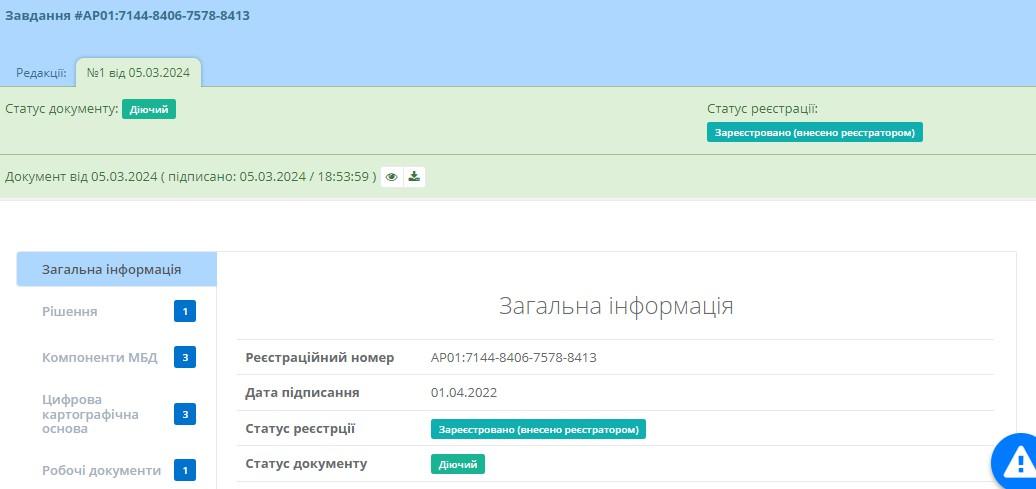Select the №1 від 05.03.2024 revision tab
Viewport: 1036px width, 489px height.
click(x=139, y=73)
